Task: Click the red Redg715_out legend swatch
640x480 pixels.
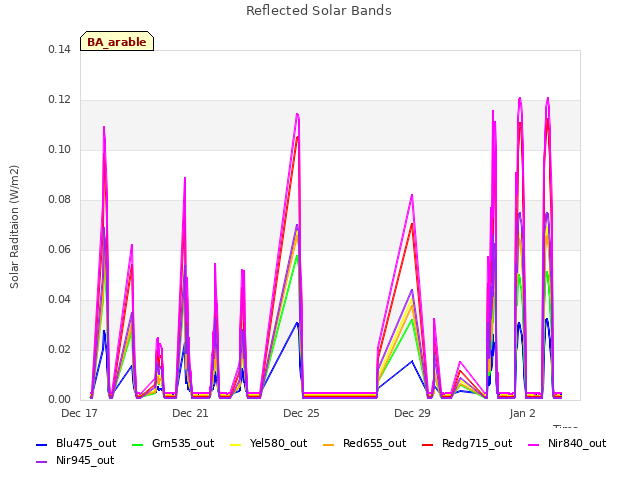Action: 427,444
